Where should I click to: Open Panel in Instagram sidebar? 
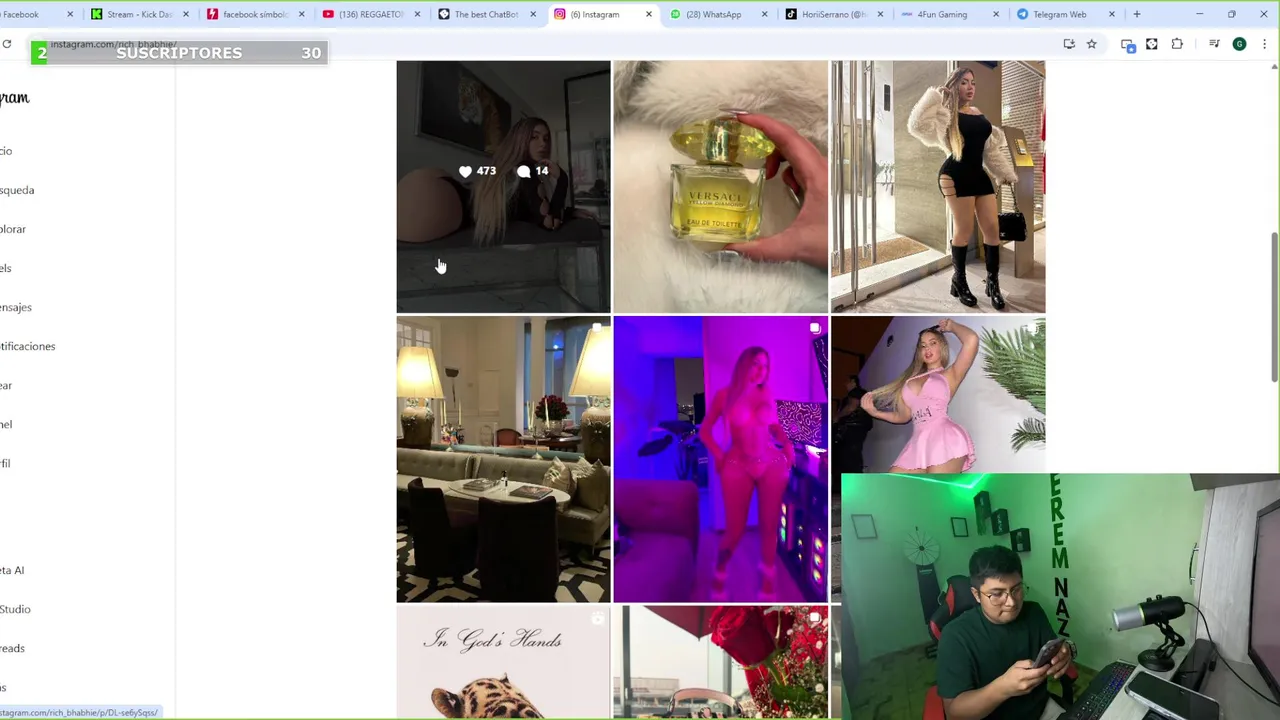(6, 424)
